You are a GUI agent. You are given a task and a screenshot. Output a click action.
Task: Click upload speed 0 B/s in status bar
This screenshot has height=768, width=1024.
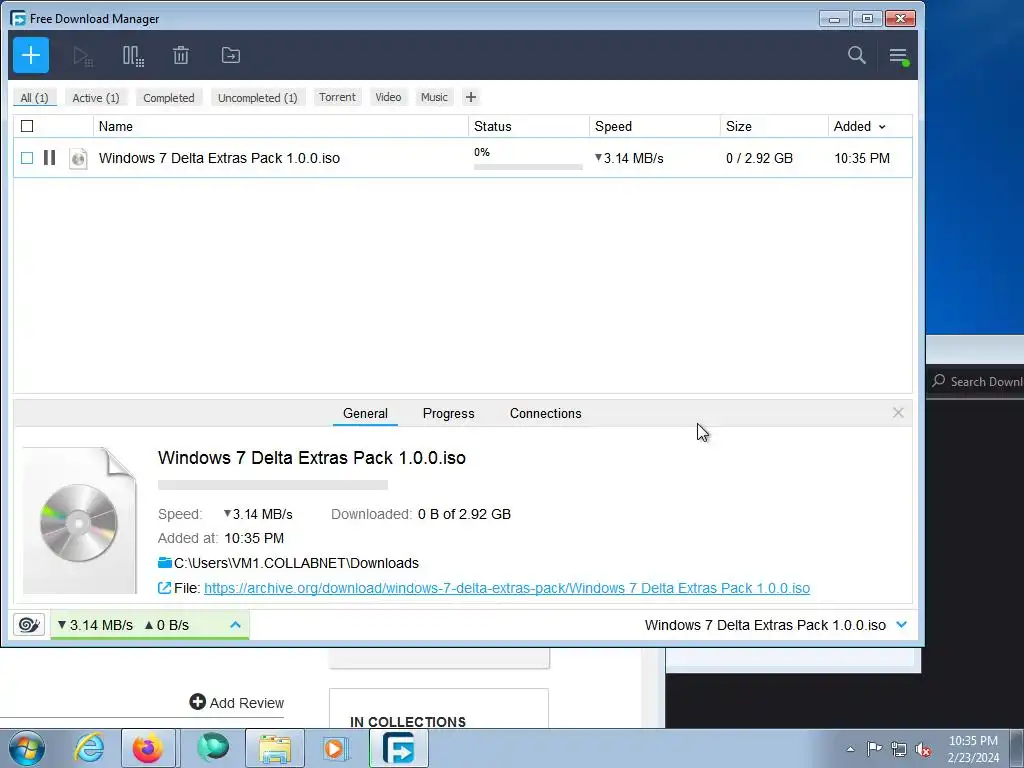(167, 625)
